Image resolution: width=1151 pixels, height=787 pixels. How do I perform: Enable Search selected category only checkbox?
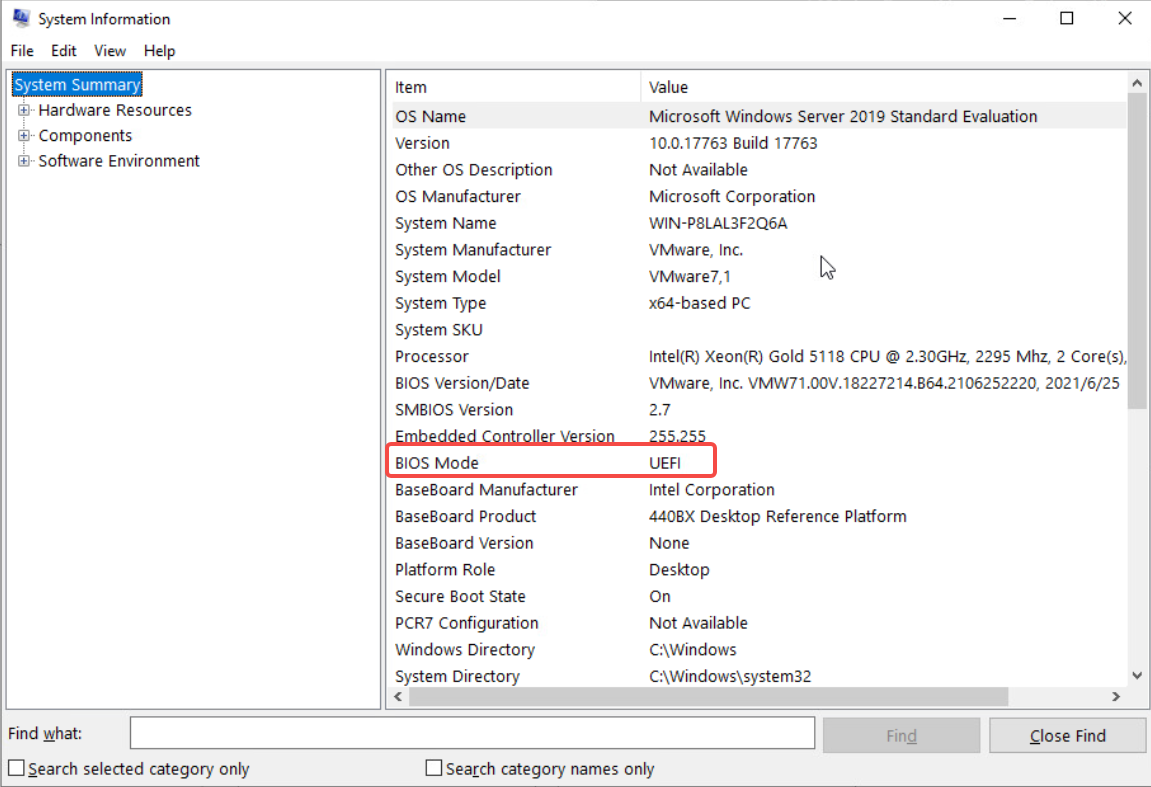click(x=16, y=768)
